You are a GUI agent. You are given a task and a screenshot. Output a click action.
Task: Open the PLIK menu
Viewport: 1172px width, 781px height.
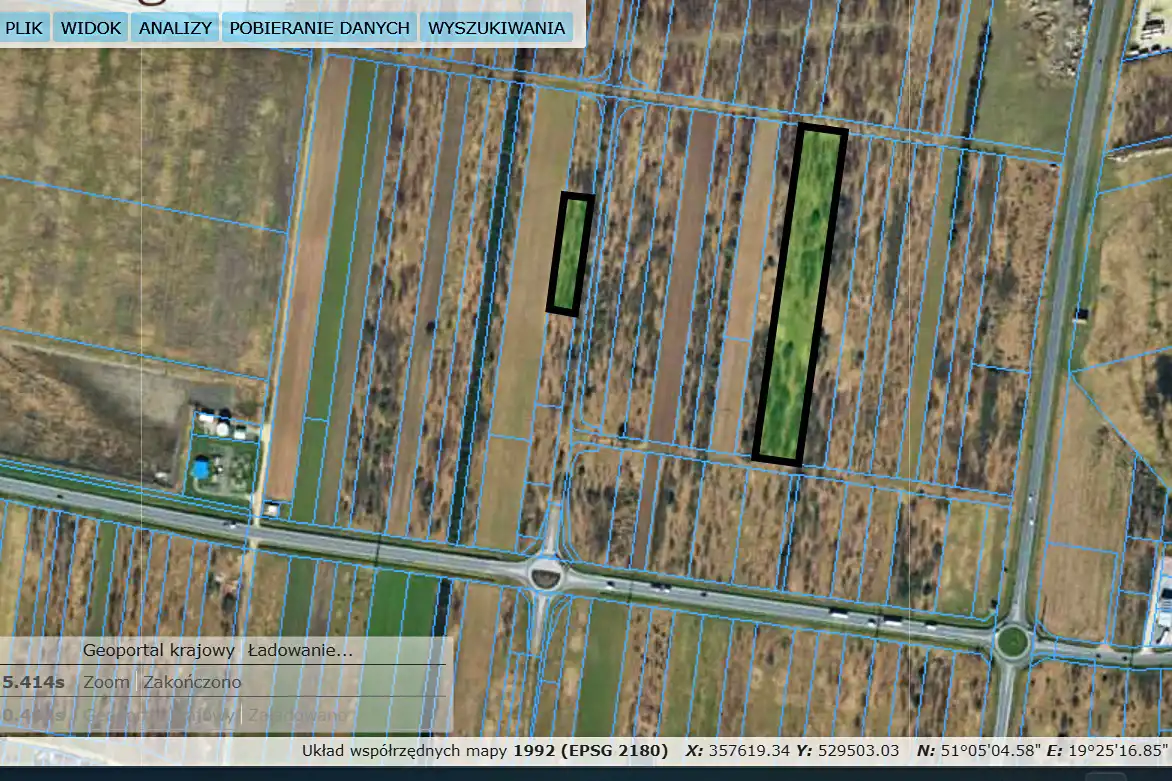24,28
